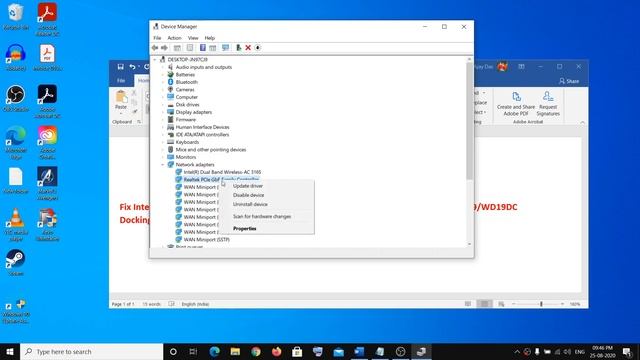Show hidden icons in the system tray
This screenshot has height=360, width=640.
[x=517, y=351]
